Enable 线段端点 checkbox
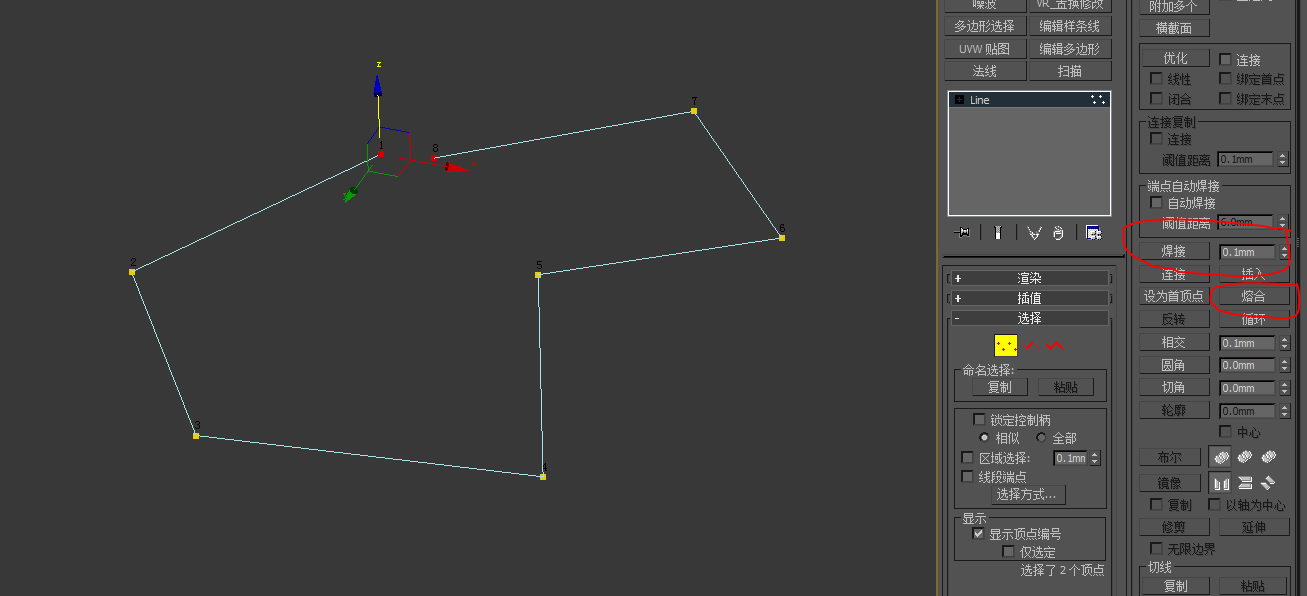This screenshot has width=1307, height=596. 967,476
